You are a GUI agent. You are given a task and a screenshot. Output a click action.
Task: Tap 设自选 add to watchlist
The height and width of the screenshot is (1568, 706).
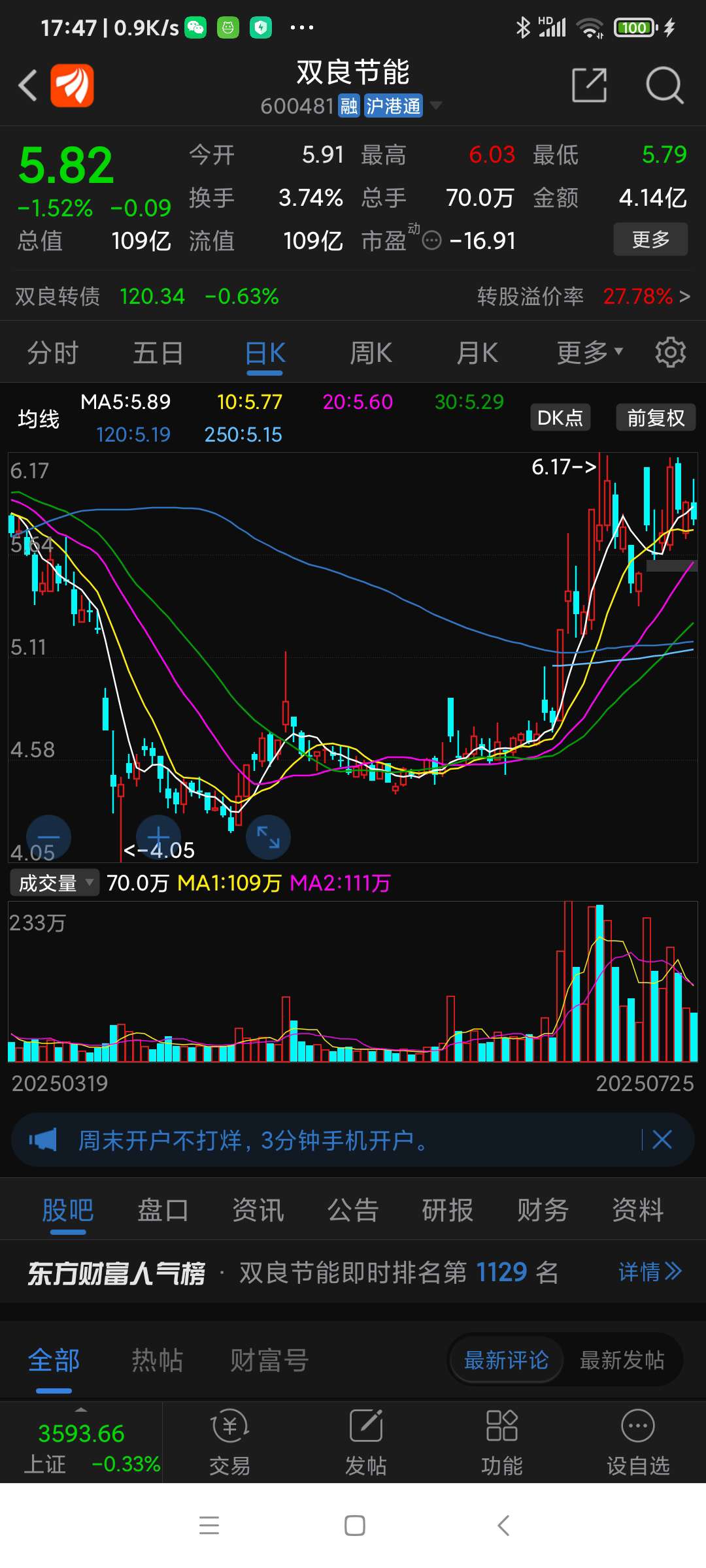pyautogui.click(x=638, y=1443)
